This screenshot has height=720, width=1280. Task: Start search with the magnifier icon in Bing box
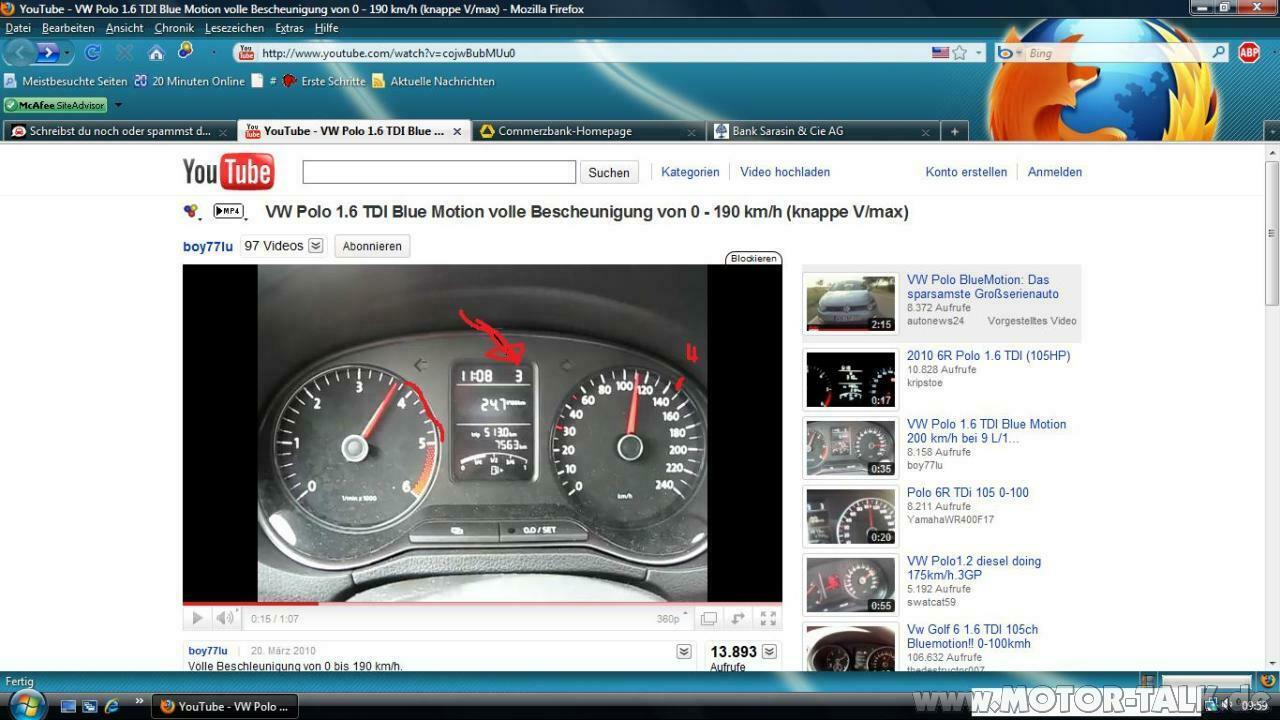tap(1218, 52)
